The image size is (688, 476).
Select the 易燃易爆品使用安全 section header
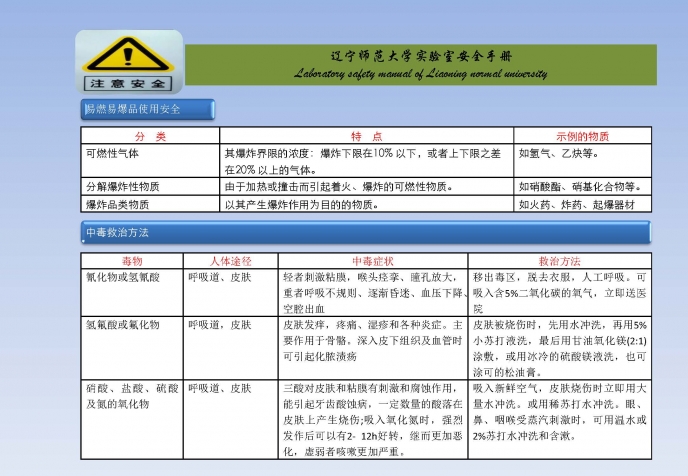[x=134, y=108]
